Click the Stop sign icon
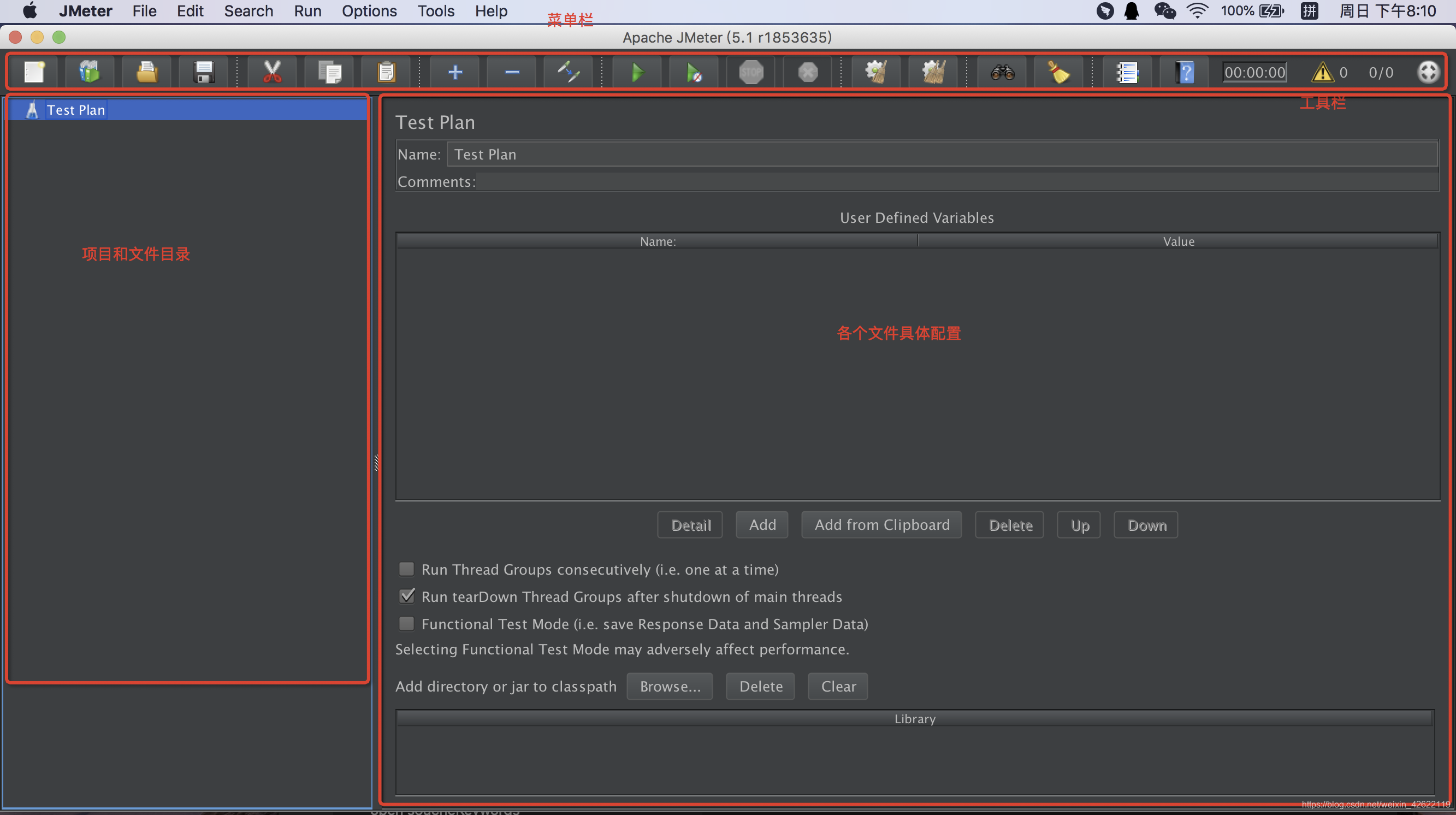1456x815 pixels. click(751, 72)
